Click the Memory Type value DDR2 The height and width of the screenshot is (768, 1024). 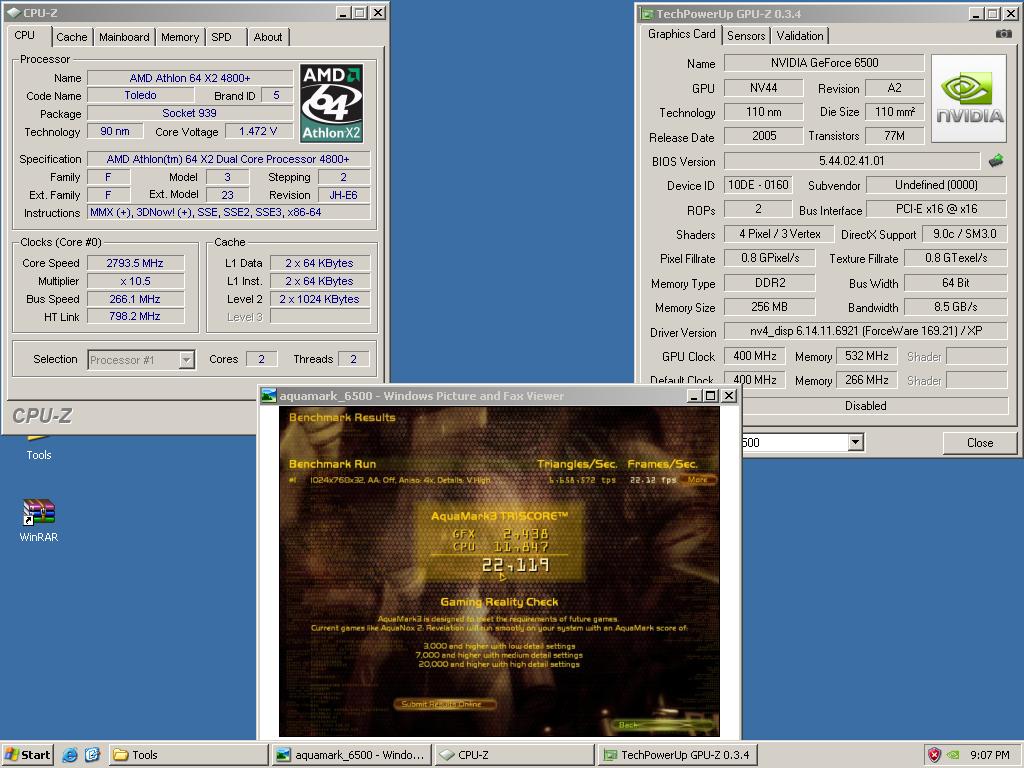[770, 283]
